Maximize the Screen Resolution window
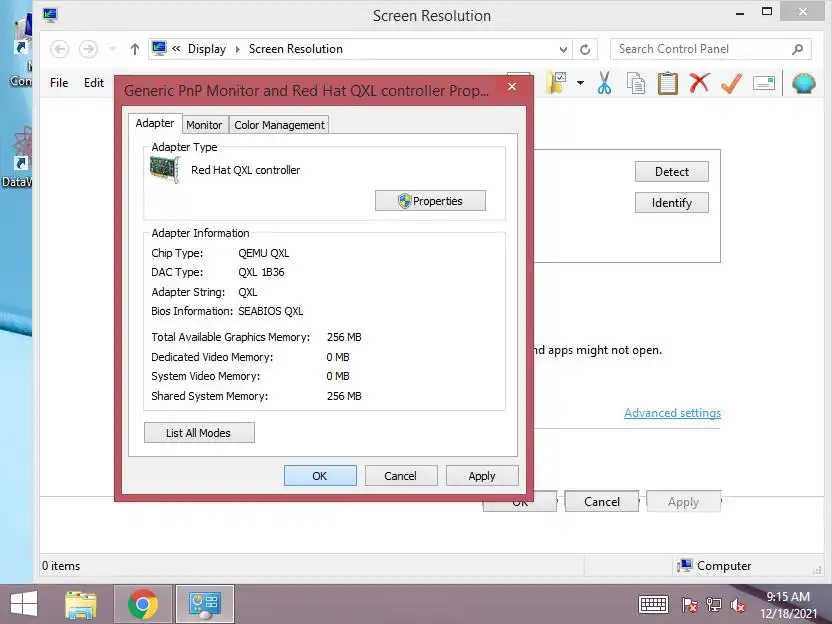Image resolution: width=832 pixels, height=624 pixels. tap(767, 11)
